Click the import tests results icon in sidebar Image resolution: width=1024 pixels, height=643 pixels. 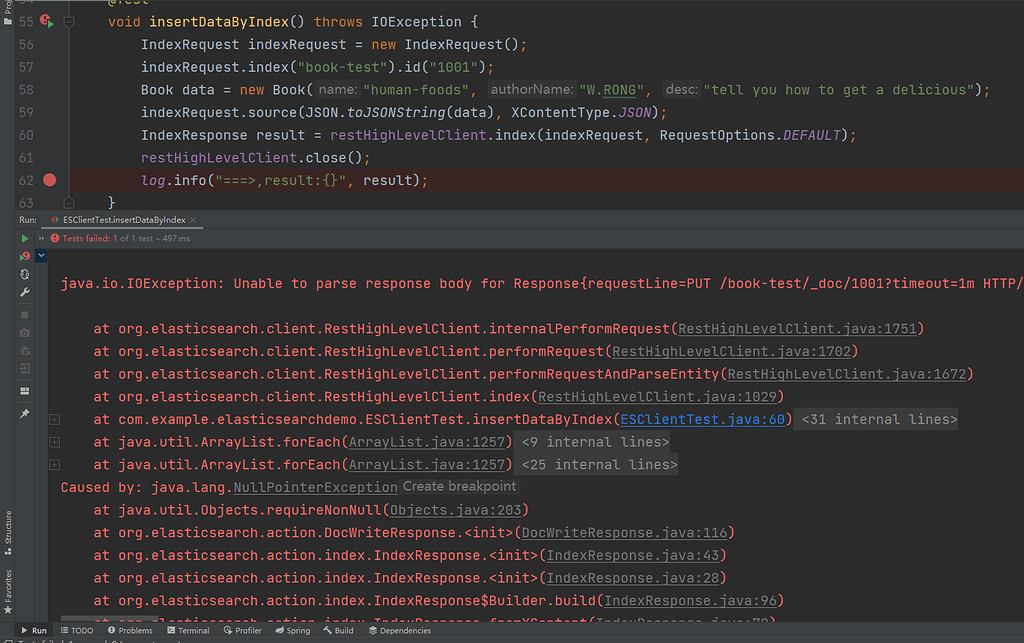point(24,368)
